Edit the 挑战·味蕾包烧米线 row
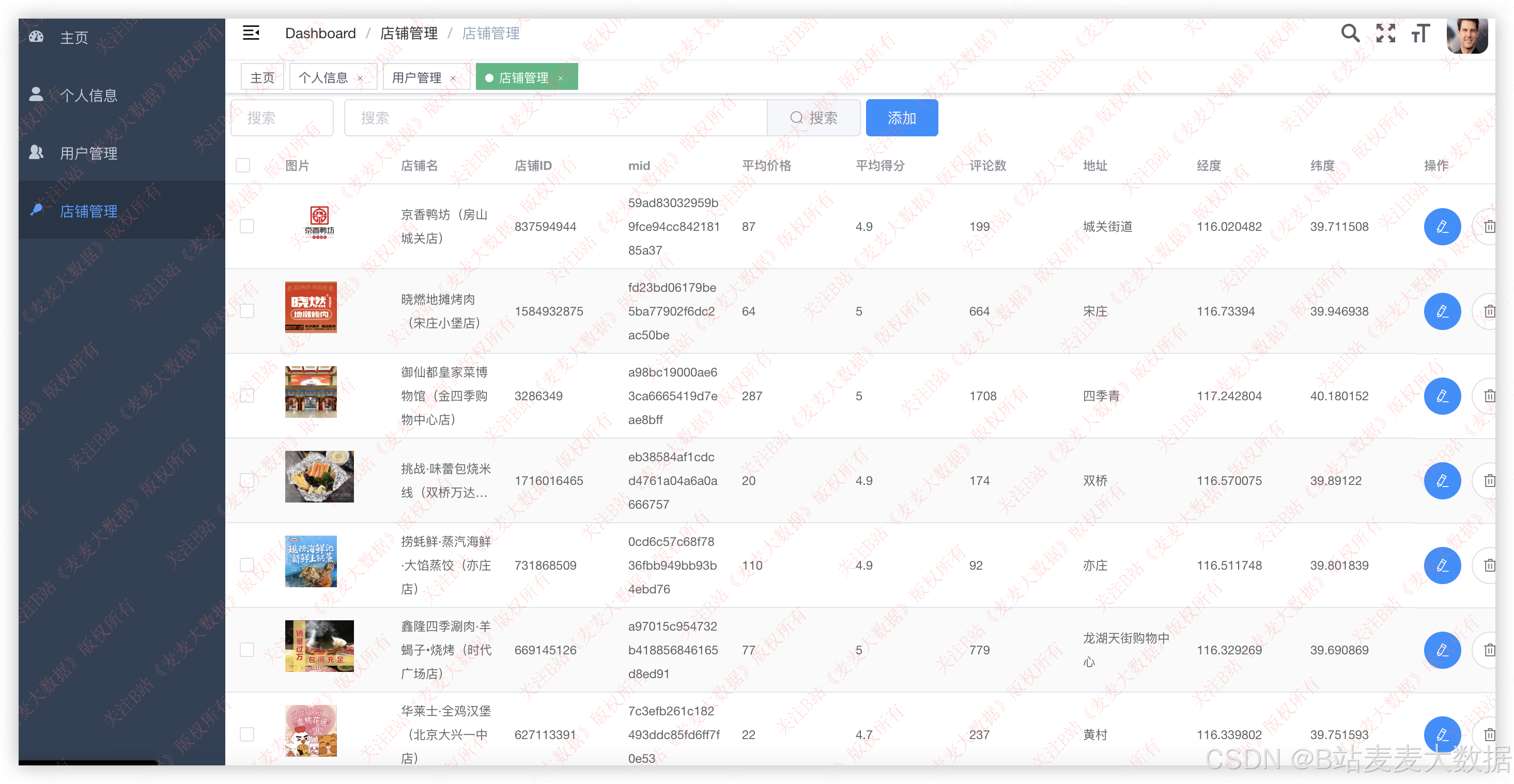Viewport: 1514px width, 784px height. [1442, 481]
